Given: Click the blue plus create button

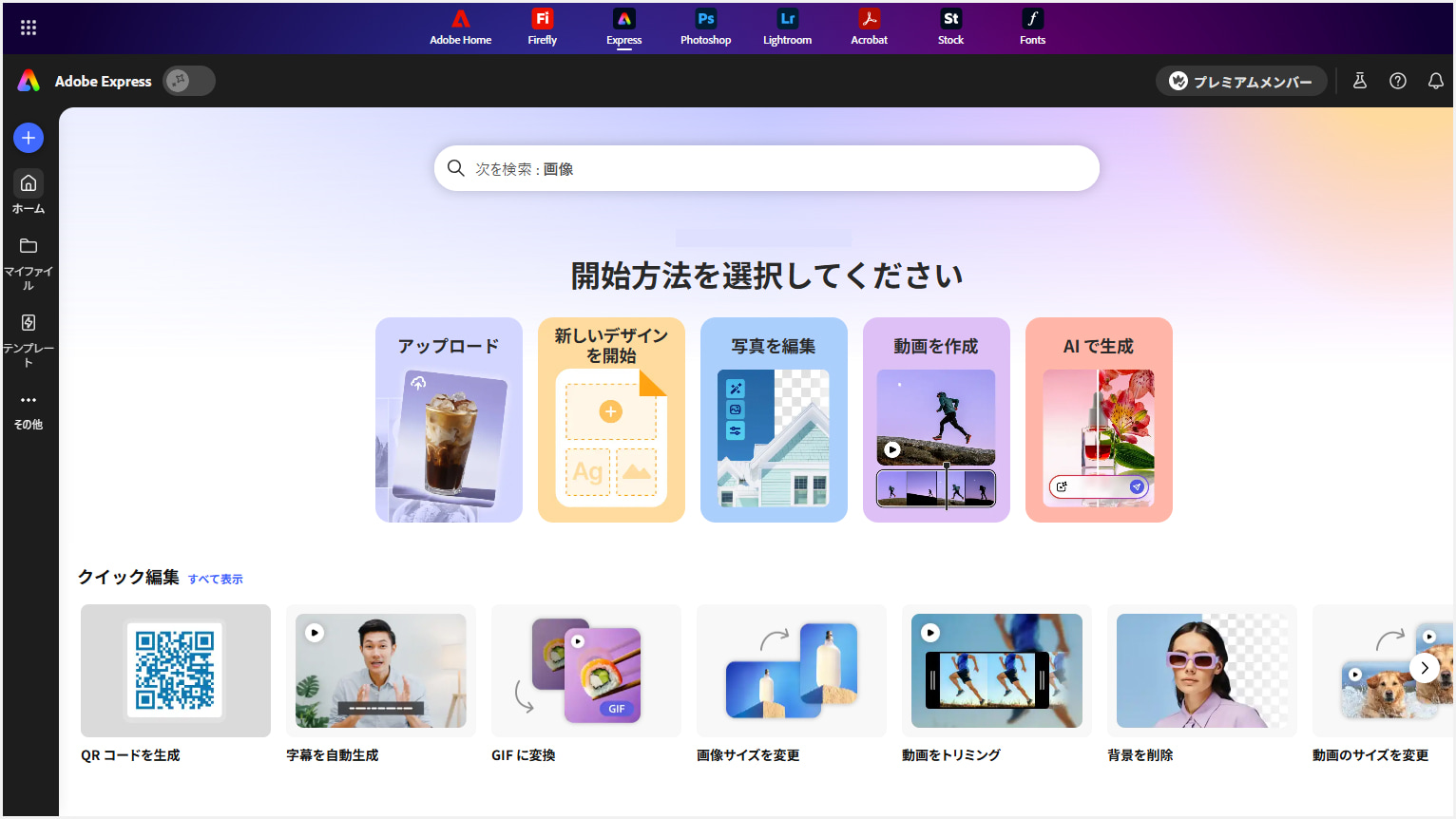Looking at the screenshot, I should 29,138.
